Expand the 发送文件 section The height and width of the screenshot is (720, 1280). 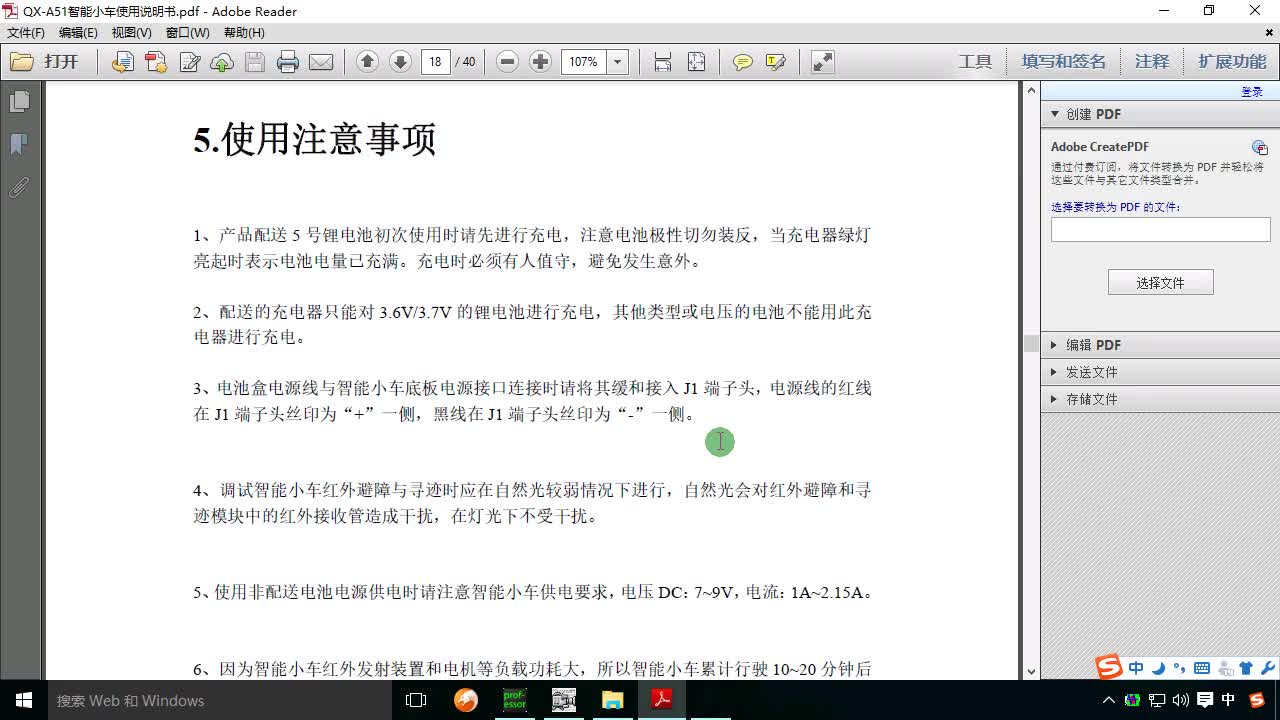pos(1160,372)
